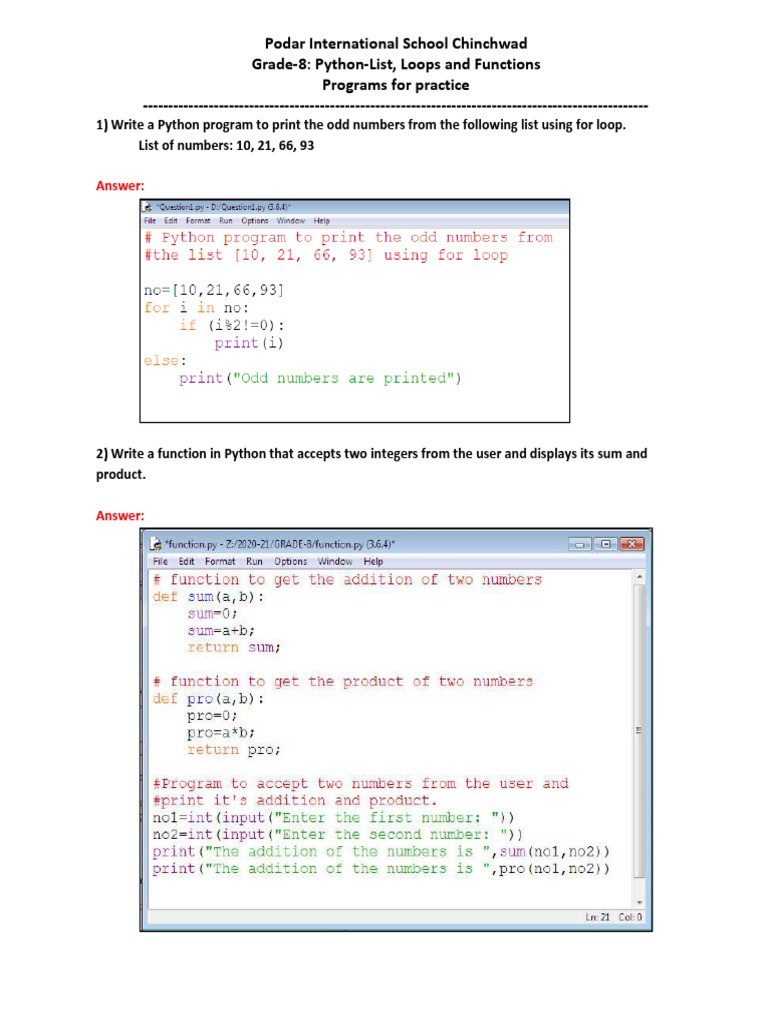Open Run menu in function.py window
Screen dimensions: 768x1024
coord(254,561)
